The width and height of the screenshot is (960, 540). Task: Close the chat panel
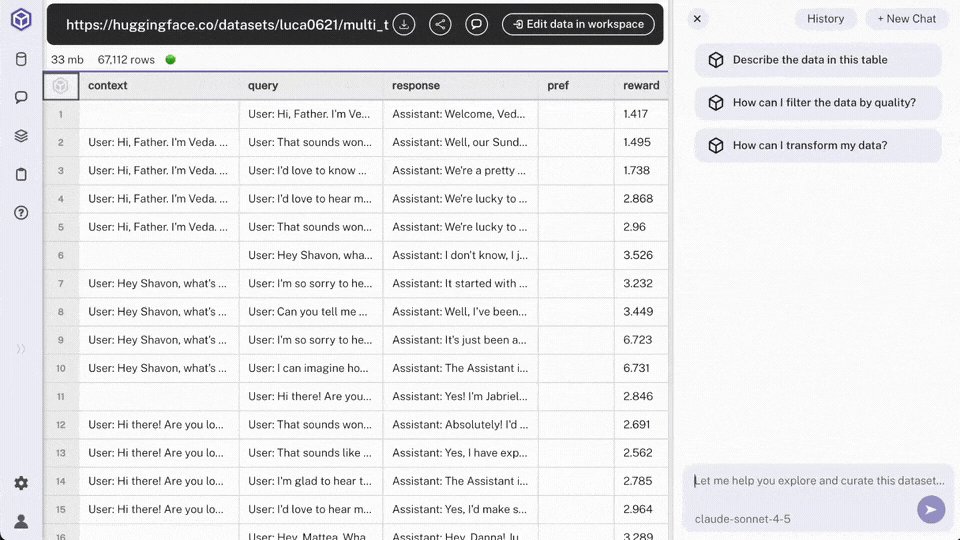point(697,19)
